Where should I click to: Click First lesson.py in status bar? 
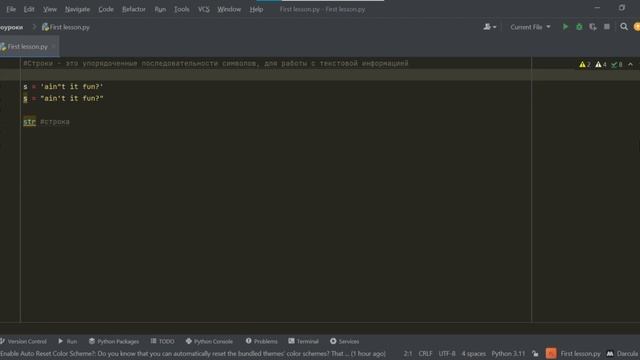[580, 353]
